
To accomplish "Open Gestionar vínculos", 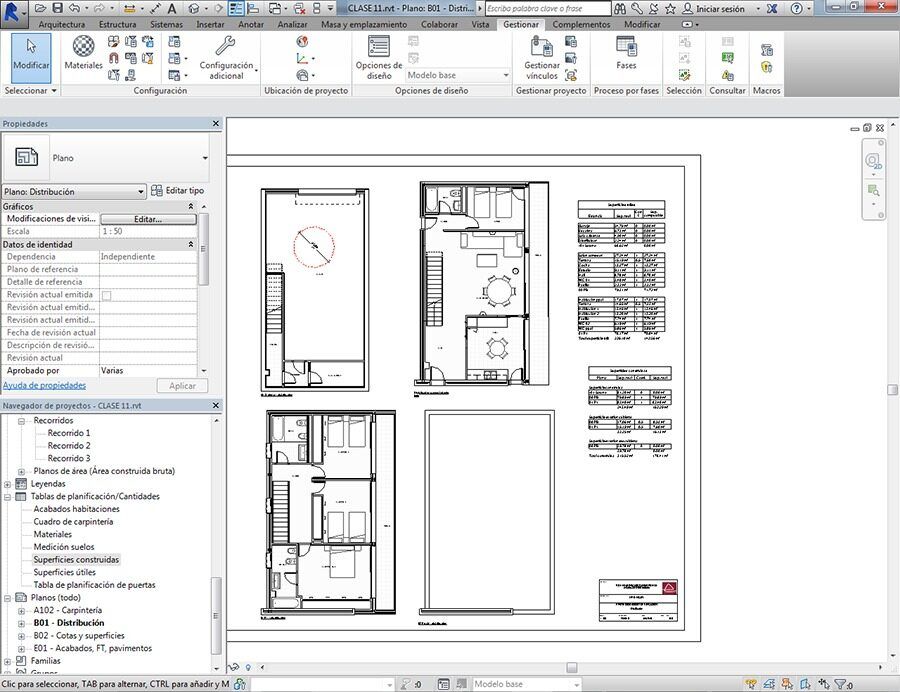I will [542, 57].
